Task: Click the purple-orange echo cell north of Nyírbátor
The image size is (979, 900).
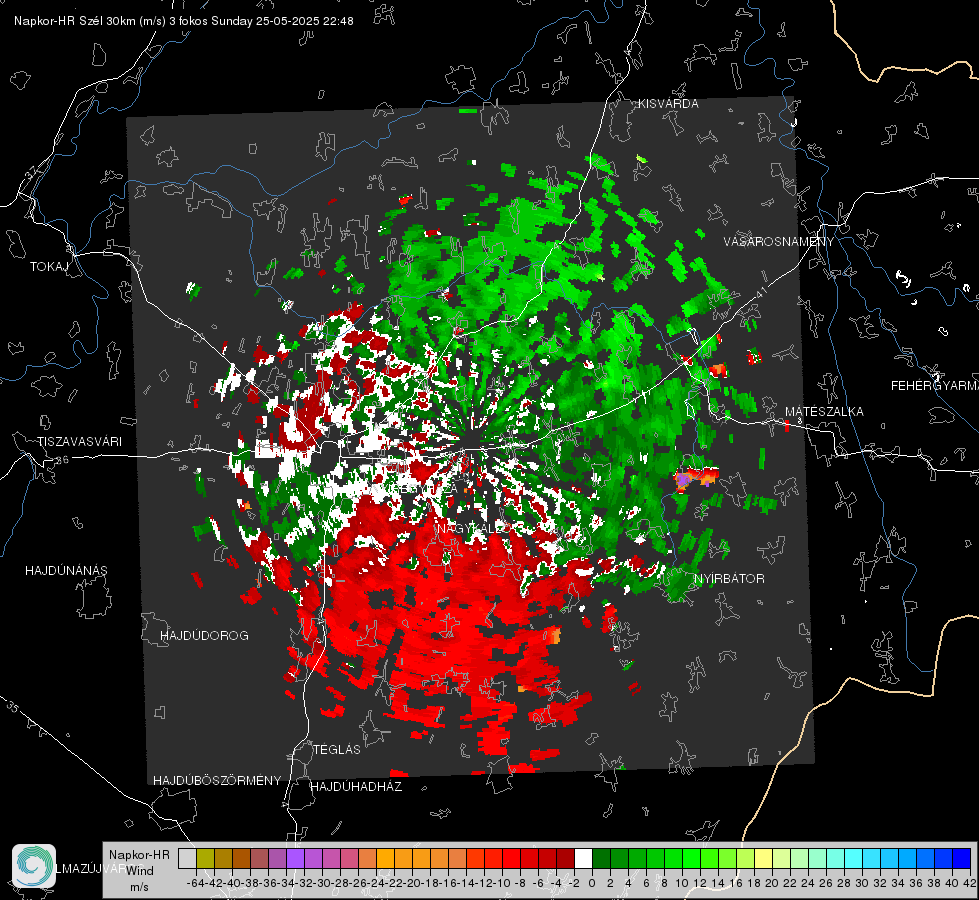Action: (695, 478)
